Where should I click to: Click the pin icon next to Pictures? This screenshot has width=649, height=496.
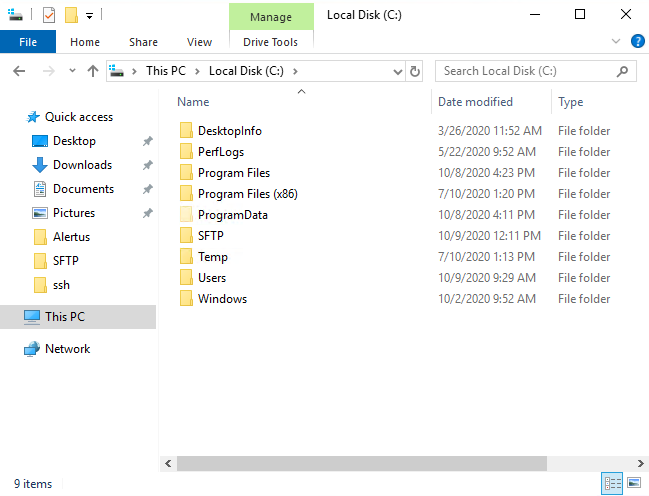[x=148, y=213]
